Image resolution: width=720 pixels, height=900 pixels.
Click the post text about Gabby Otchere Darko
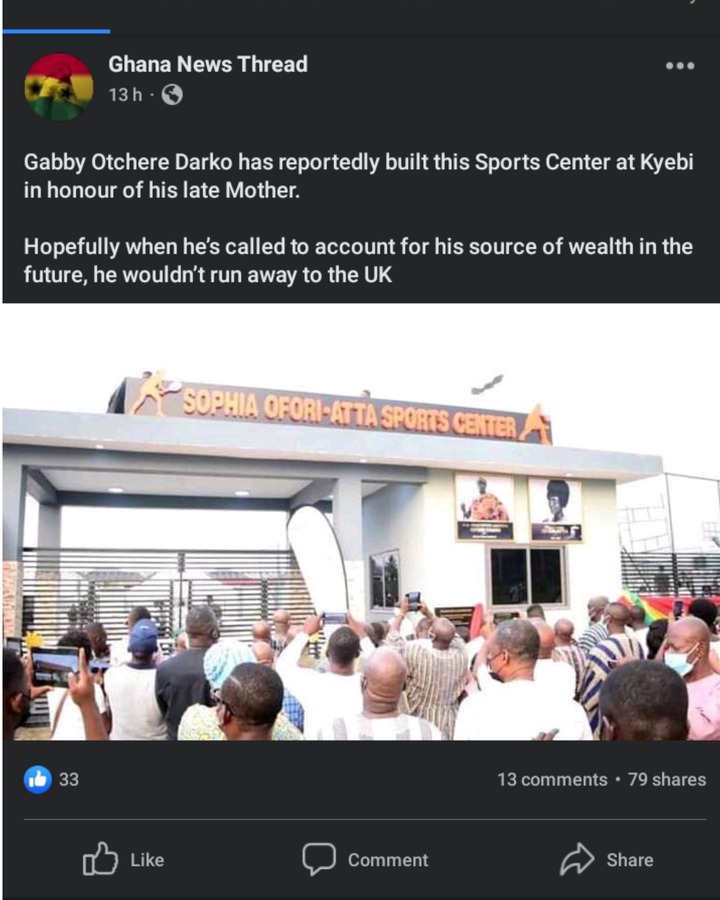(358, 176)
